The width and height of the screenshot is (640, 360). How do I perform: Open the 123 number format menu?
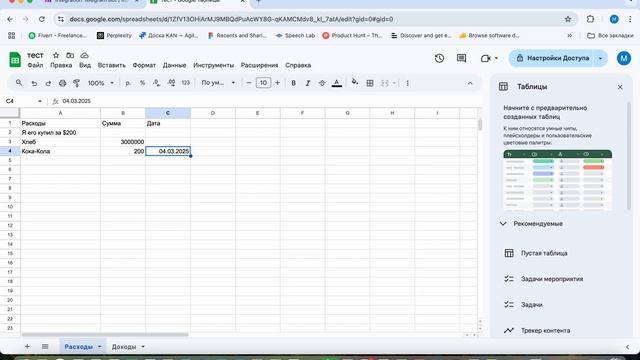click(x=186, y=83)
